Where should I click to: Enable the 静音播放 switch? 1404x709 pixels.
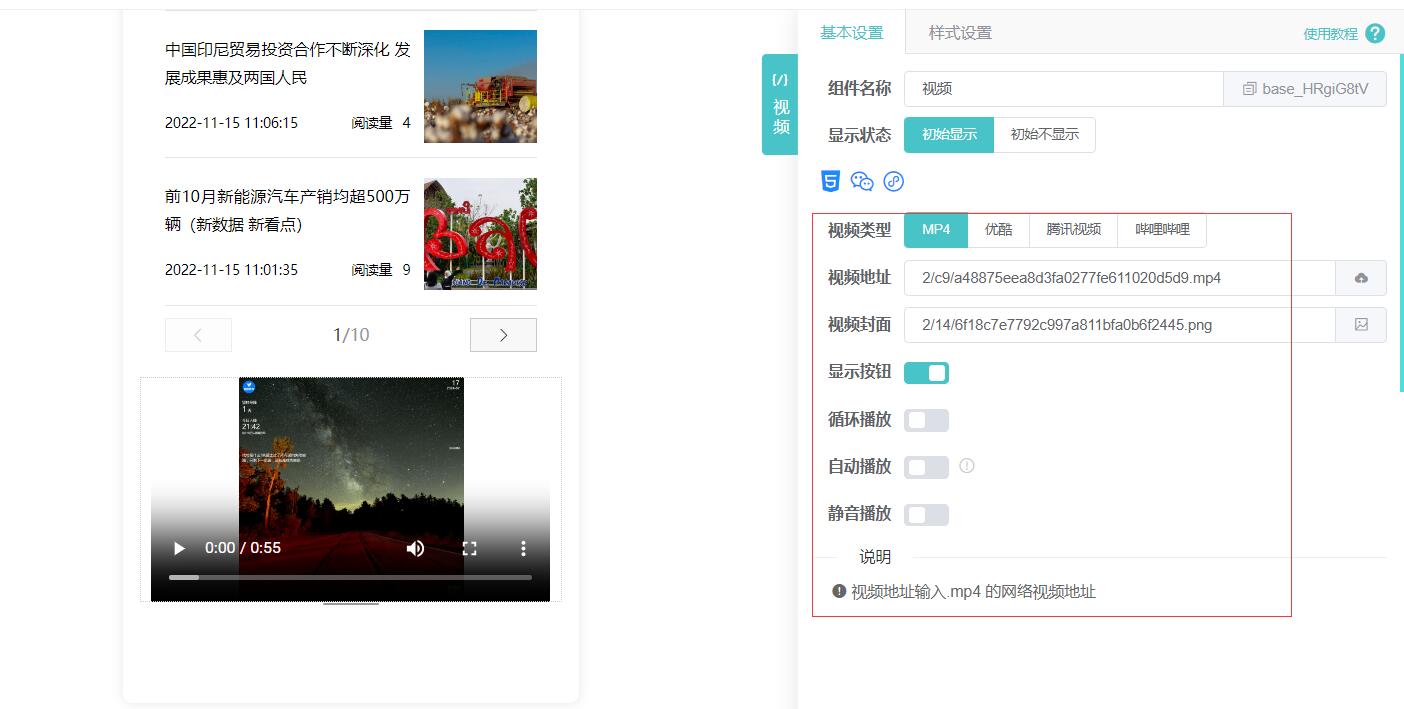[926, 515]
